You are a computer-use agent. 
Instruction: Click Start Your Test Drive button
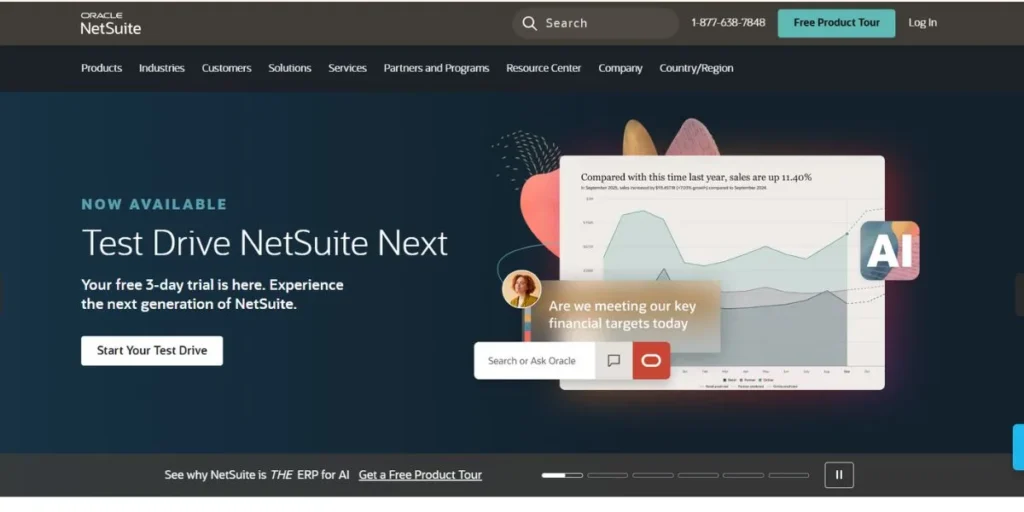coord(152,351)
